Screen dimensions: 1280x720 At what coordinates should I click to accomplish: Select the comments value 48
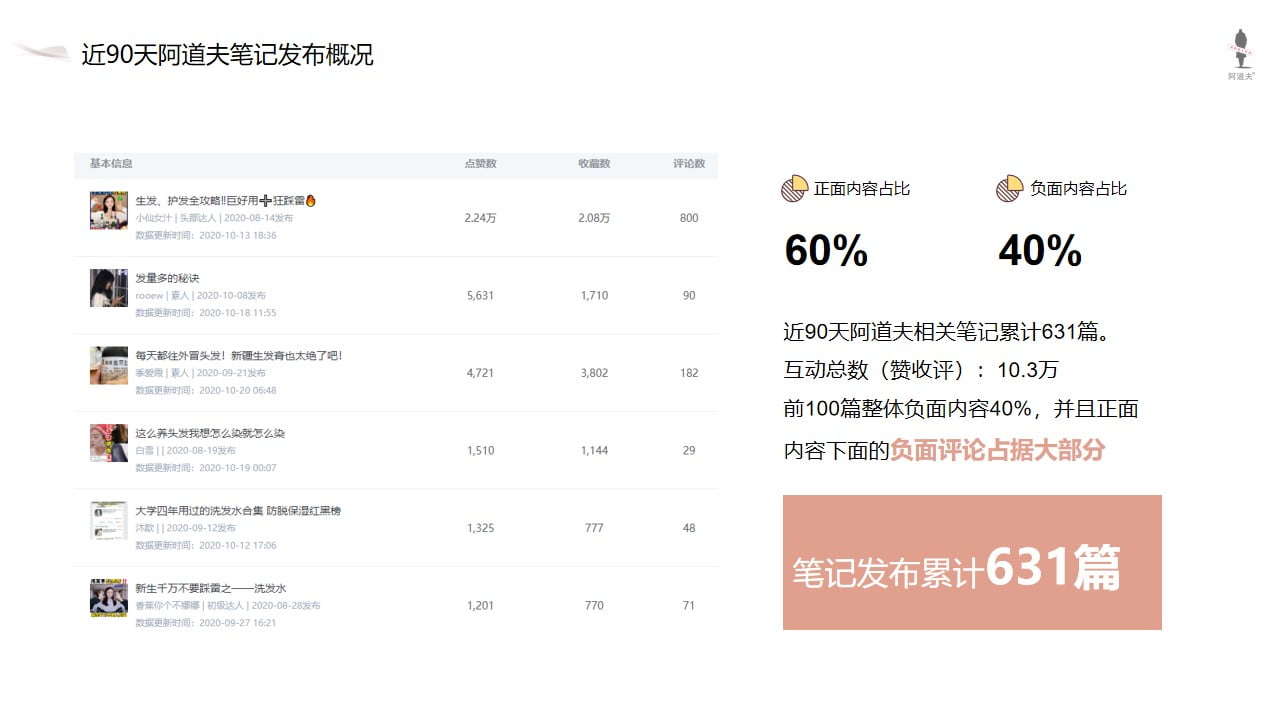click(689, 528)
